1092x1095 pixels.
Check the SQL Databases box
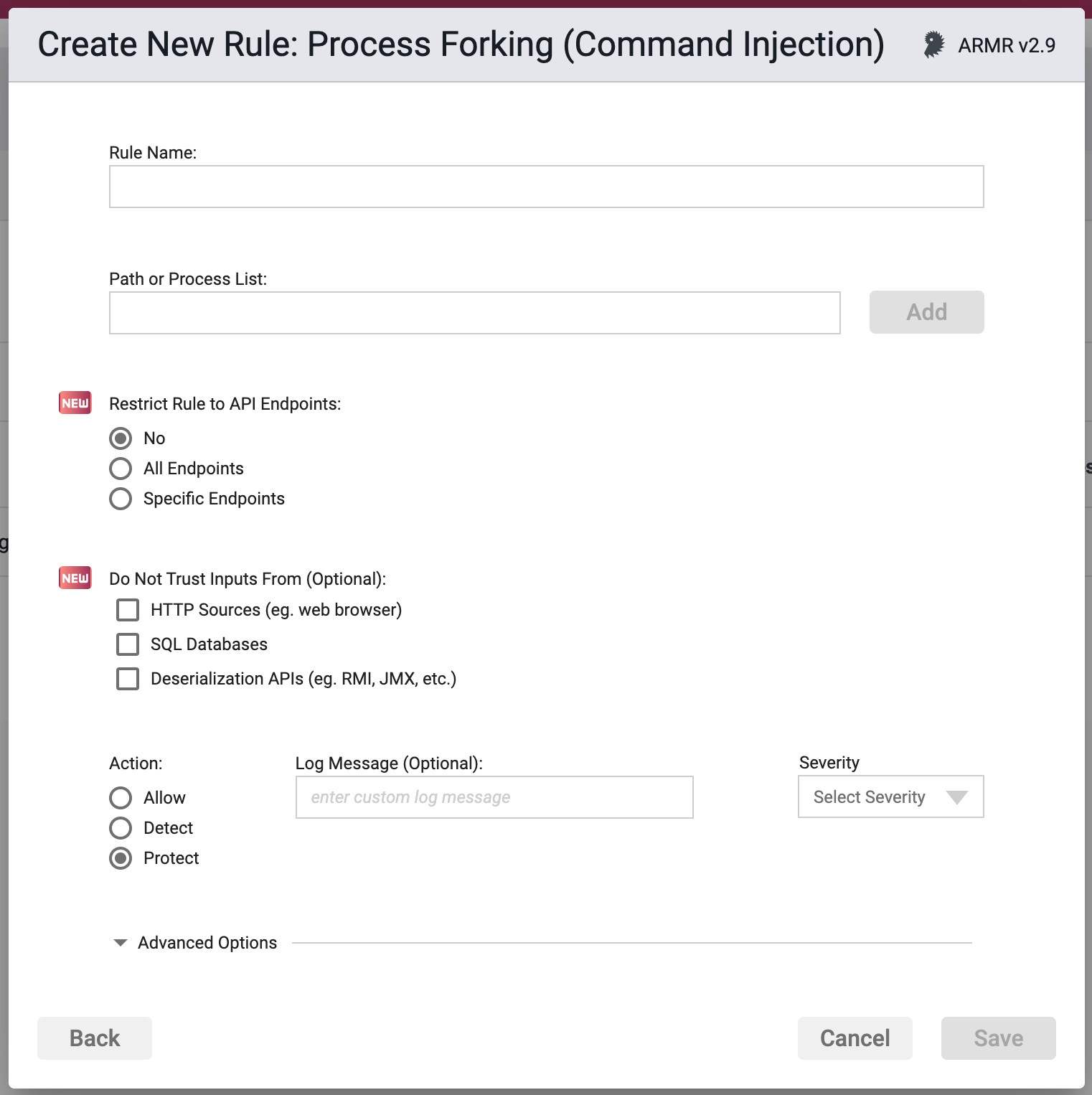click(x=128, y=644)
